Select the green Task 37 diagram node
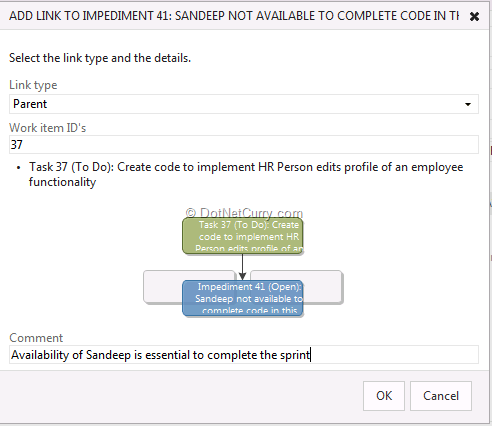492x426 pixels. pos(243,235)
